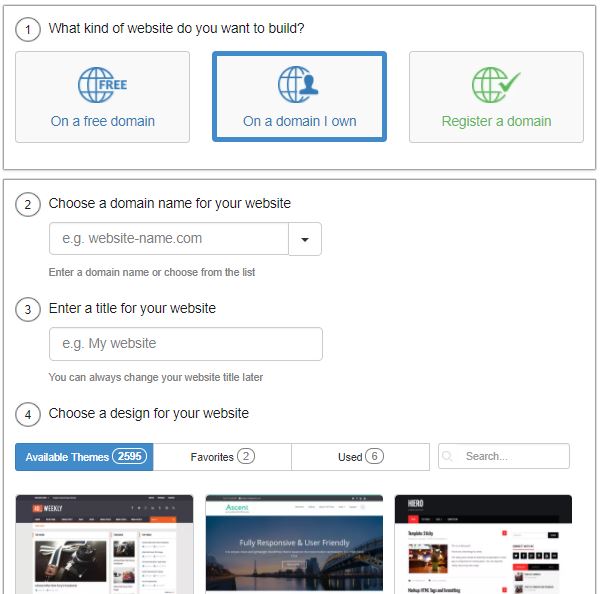Image resolution: width=601 pixels, height=594 pixels.
Task: Click the globe with person icon
Action: [298, 85]
